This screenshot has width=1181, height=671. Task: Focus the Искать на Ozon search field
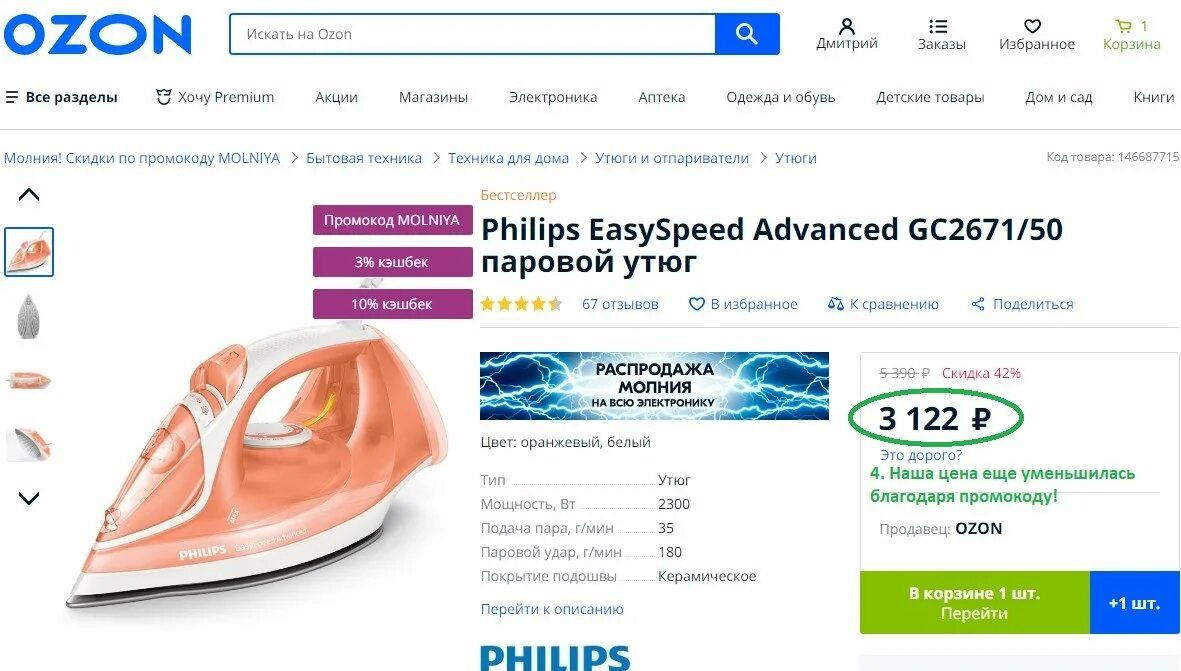tap(473, 34)
